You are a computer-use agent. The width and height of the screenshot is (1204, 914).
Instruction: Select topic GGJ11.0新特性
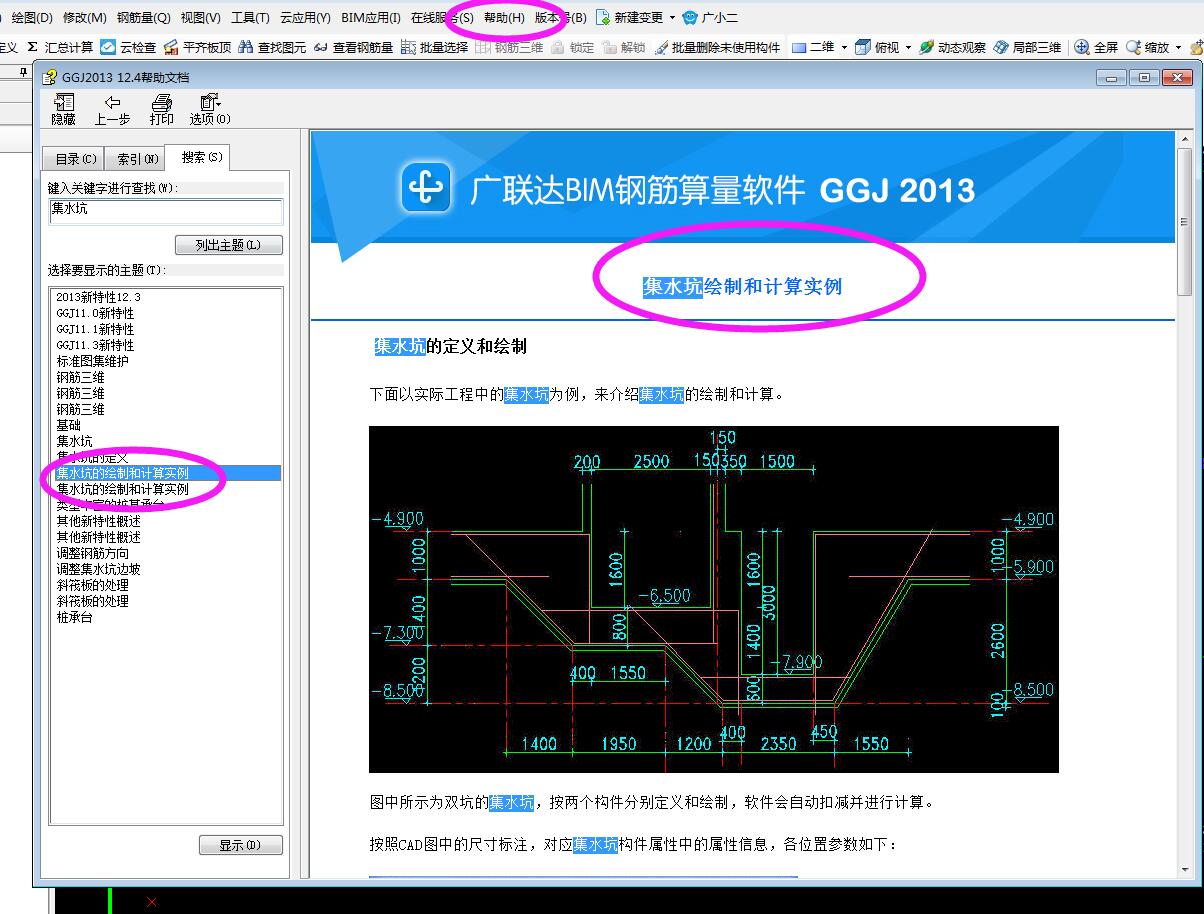click(x=95, y=313)
